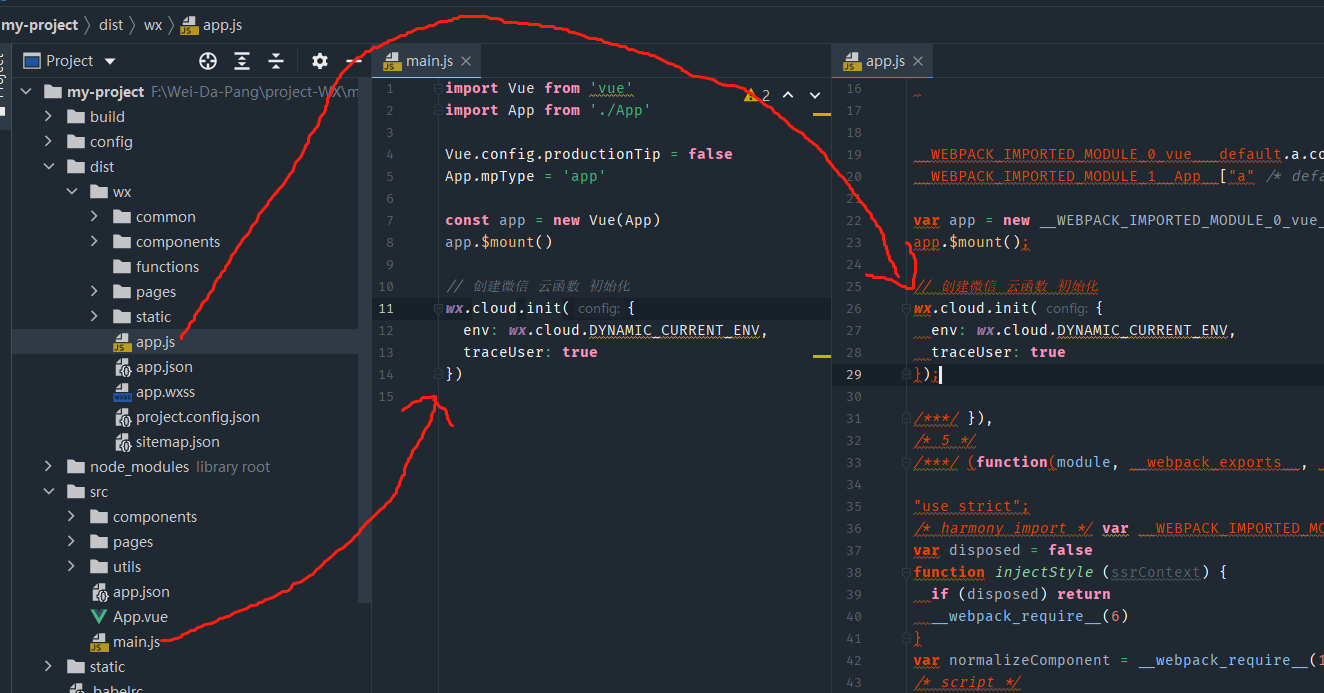Expand the utils folder

pos(72,567)
